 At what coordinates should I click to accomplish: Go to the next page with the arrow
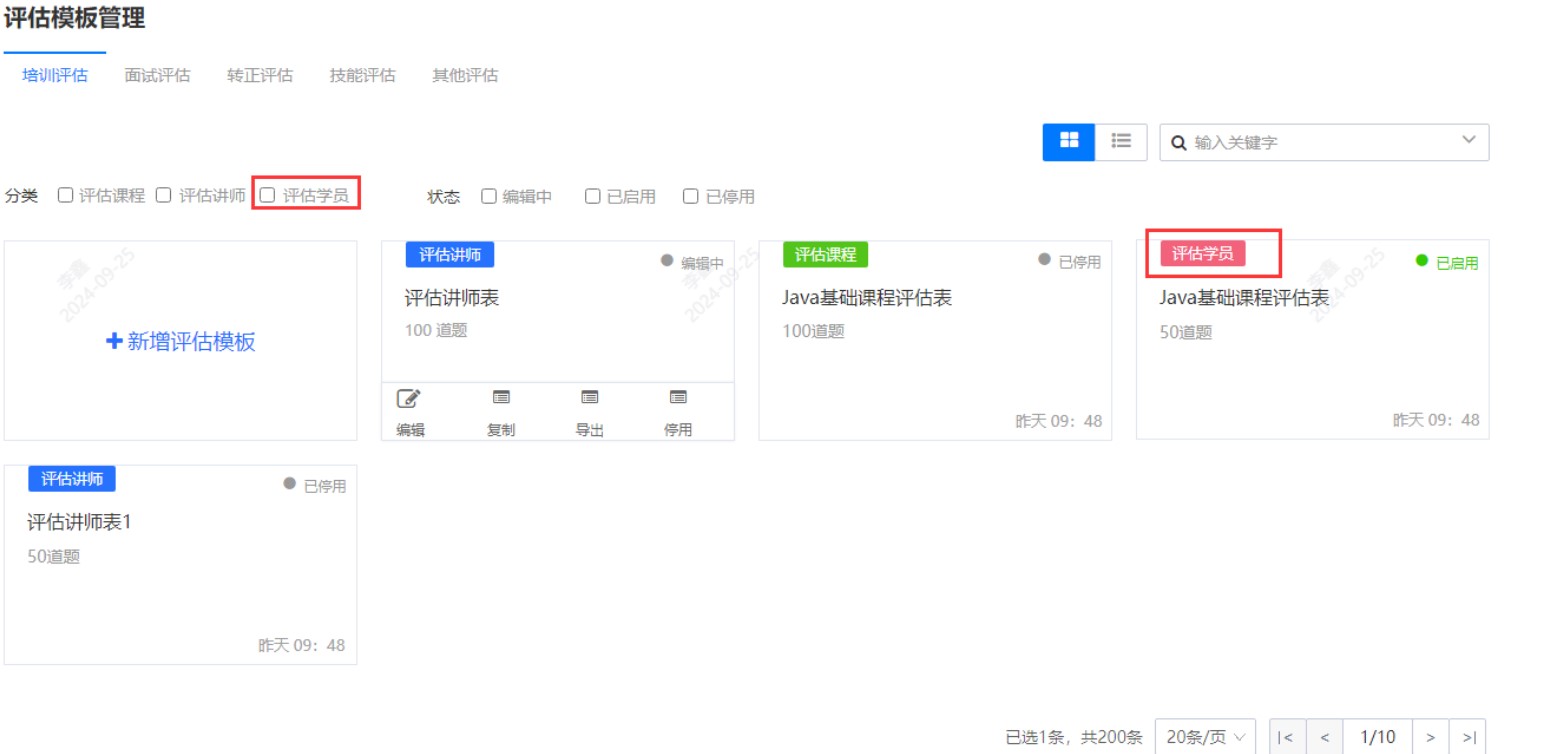pos(1432,737)
